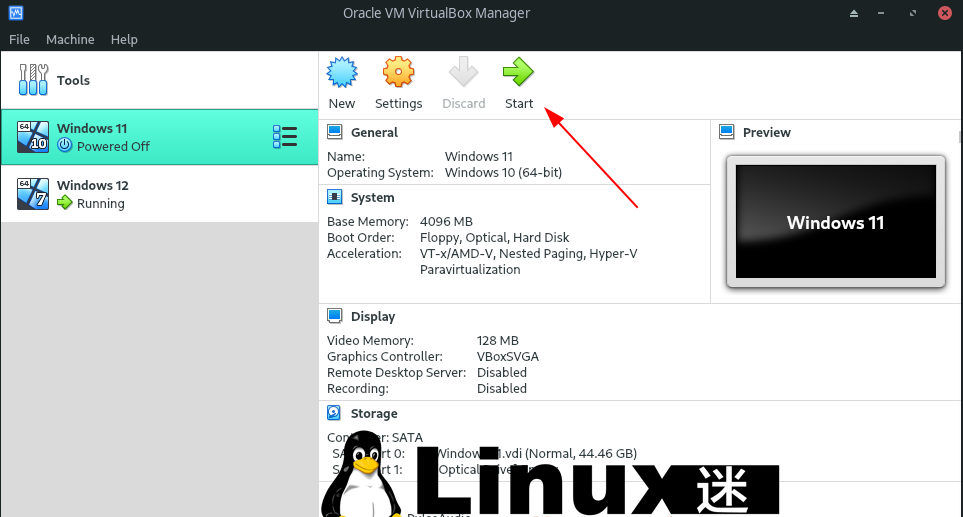Click the Powered Off status icon

point(64,146)
